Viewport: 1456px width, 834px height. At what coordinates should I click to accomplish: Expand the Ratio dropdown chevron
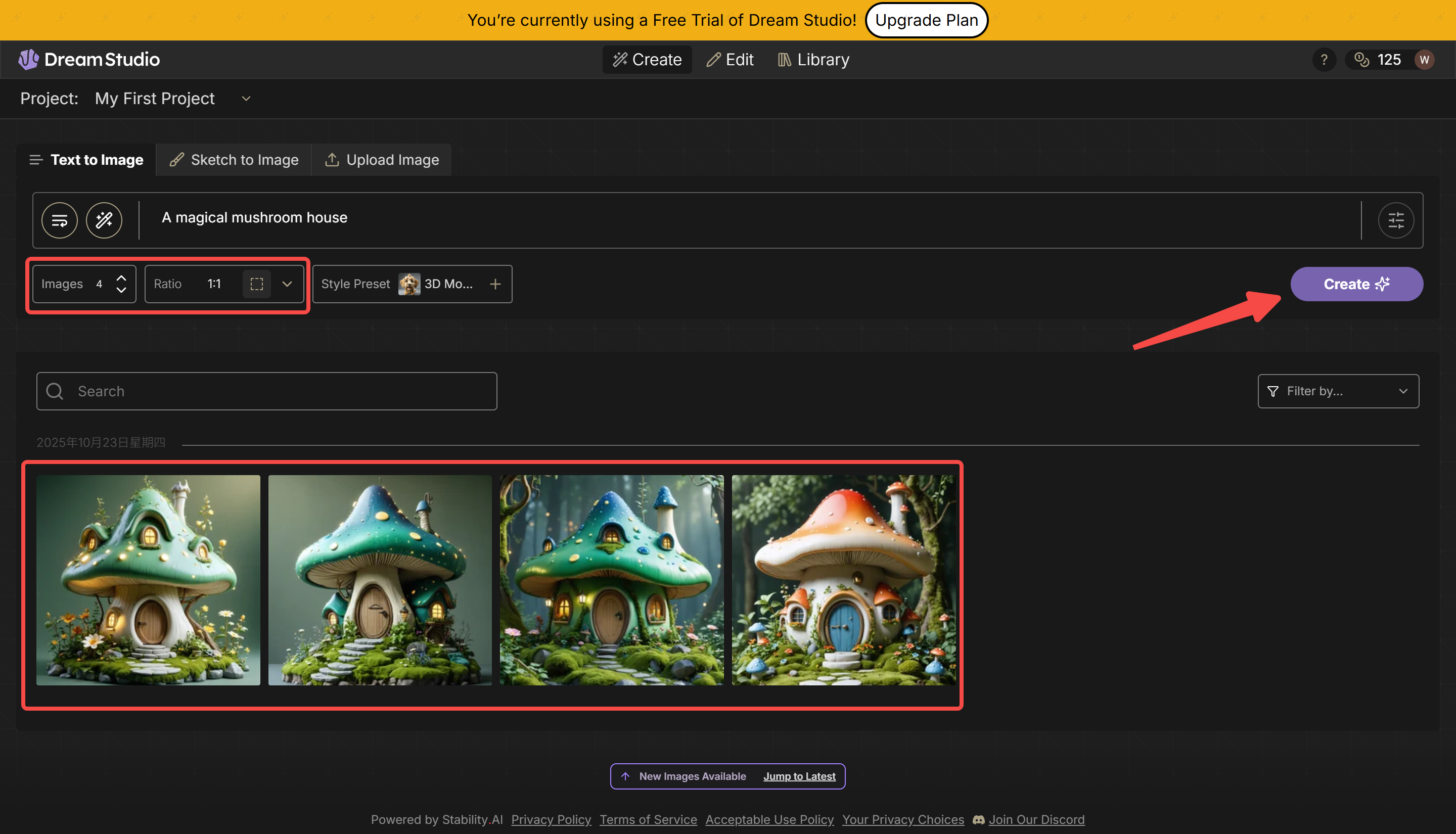287,284
